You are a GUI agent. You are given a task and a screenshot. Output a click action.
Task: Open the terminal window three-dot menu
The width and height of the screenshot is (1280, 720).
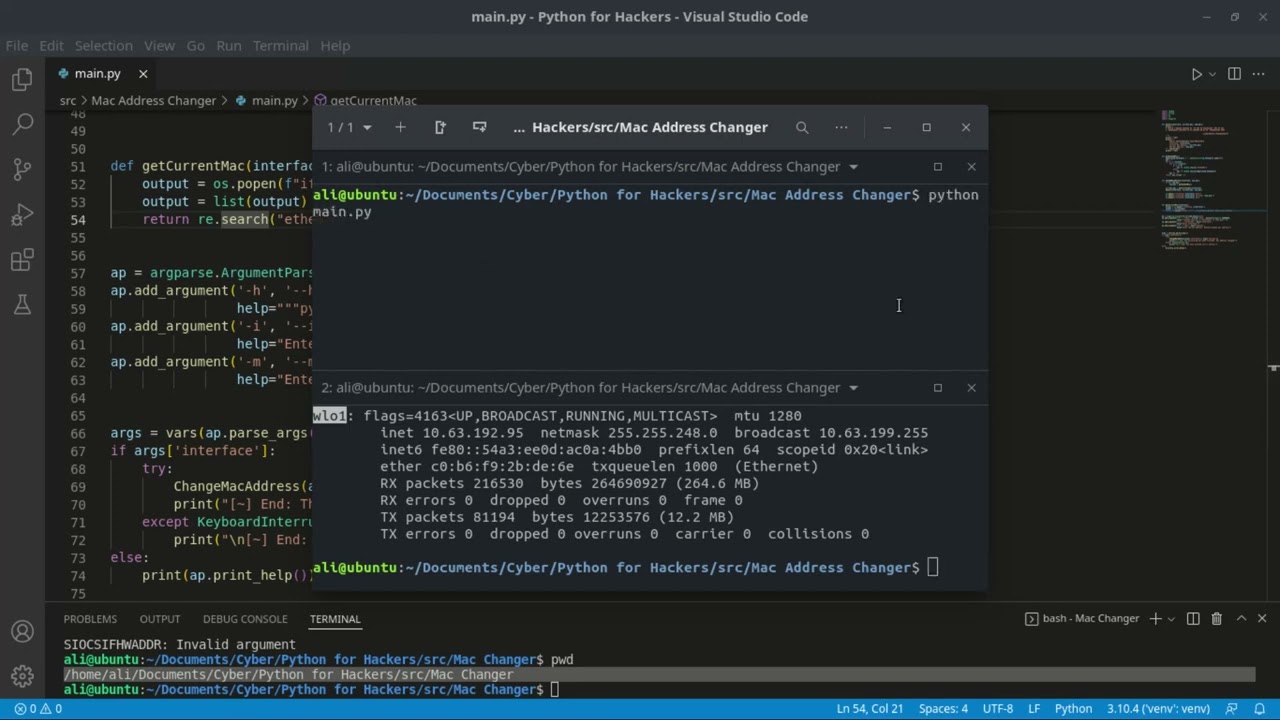tap(841, 127)
